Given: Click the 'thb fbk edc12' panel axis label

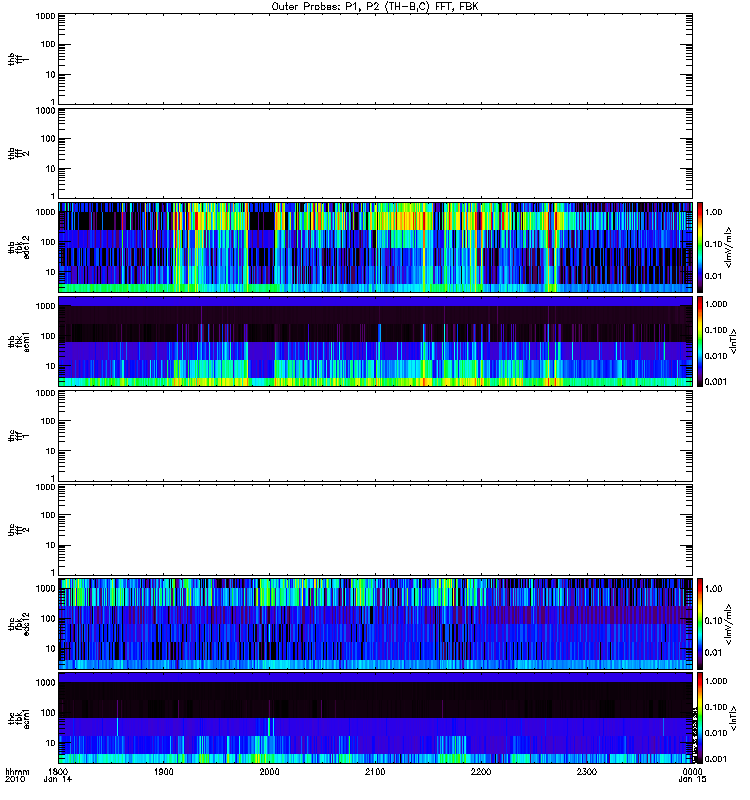Looking at the screenshot, I should pyautogui.click(x=18, y=247).
